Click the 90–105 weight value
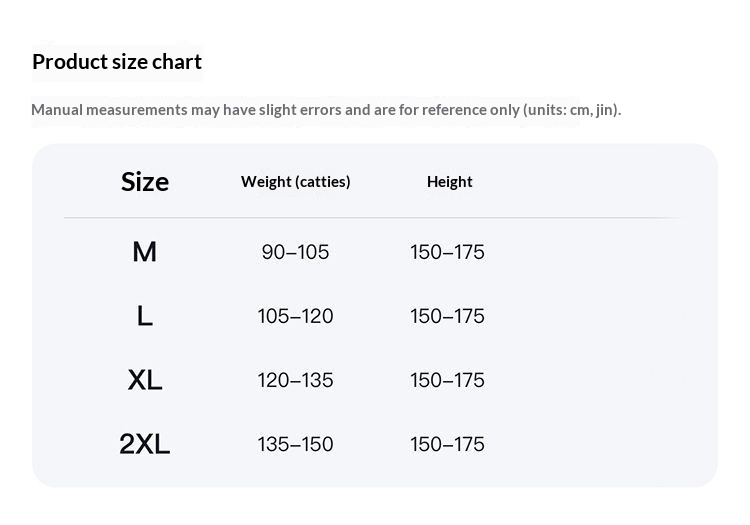The height and width of the screenshot is (525, 750). coord(295,252)
